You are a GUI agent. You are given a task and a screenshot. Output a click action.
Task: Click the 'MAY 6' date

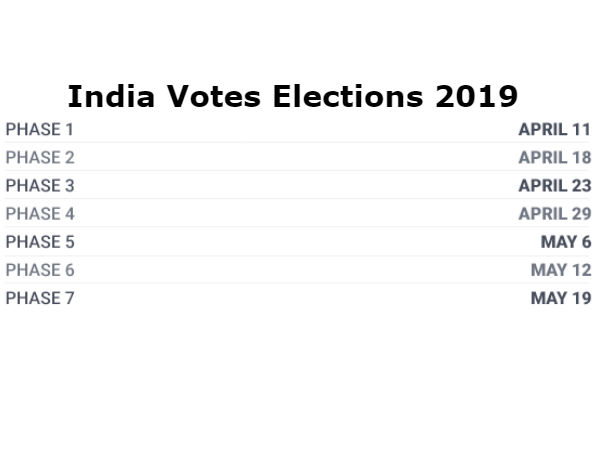point(566,241)
